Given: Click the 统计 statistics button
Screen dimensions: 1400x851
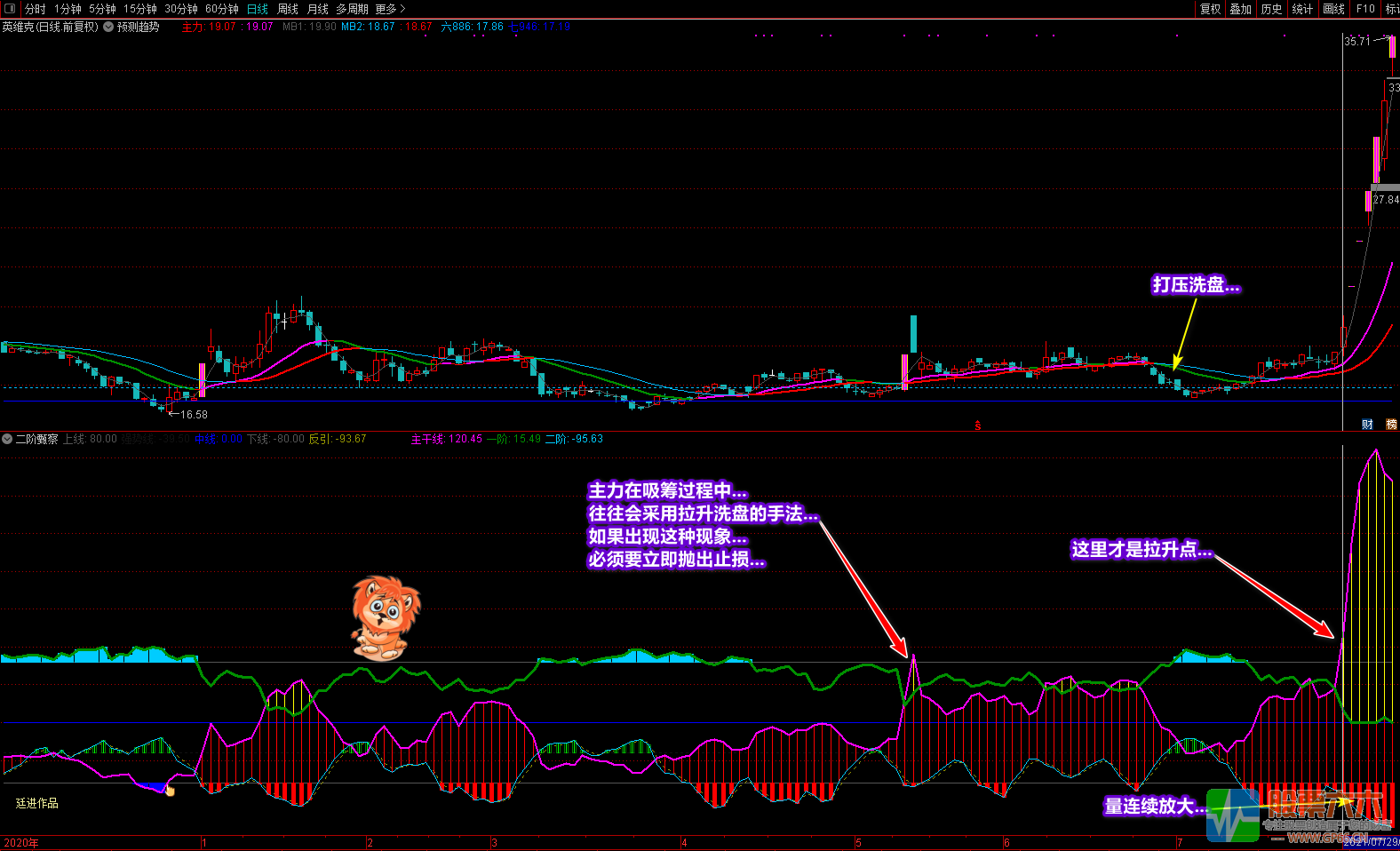Looking at the screenshot, I should [1302, 9].
